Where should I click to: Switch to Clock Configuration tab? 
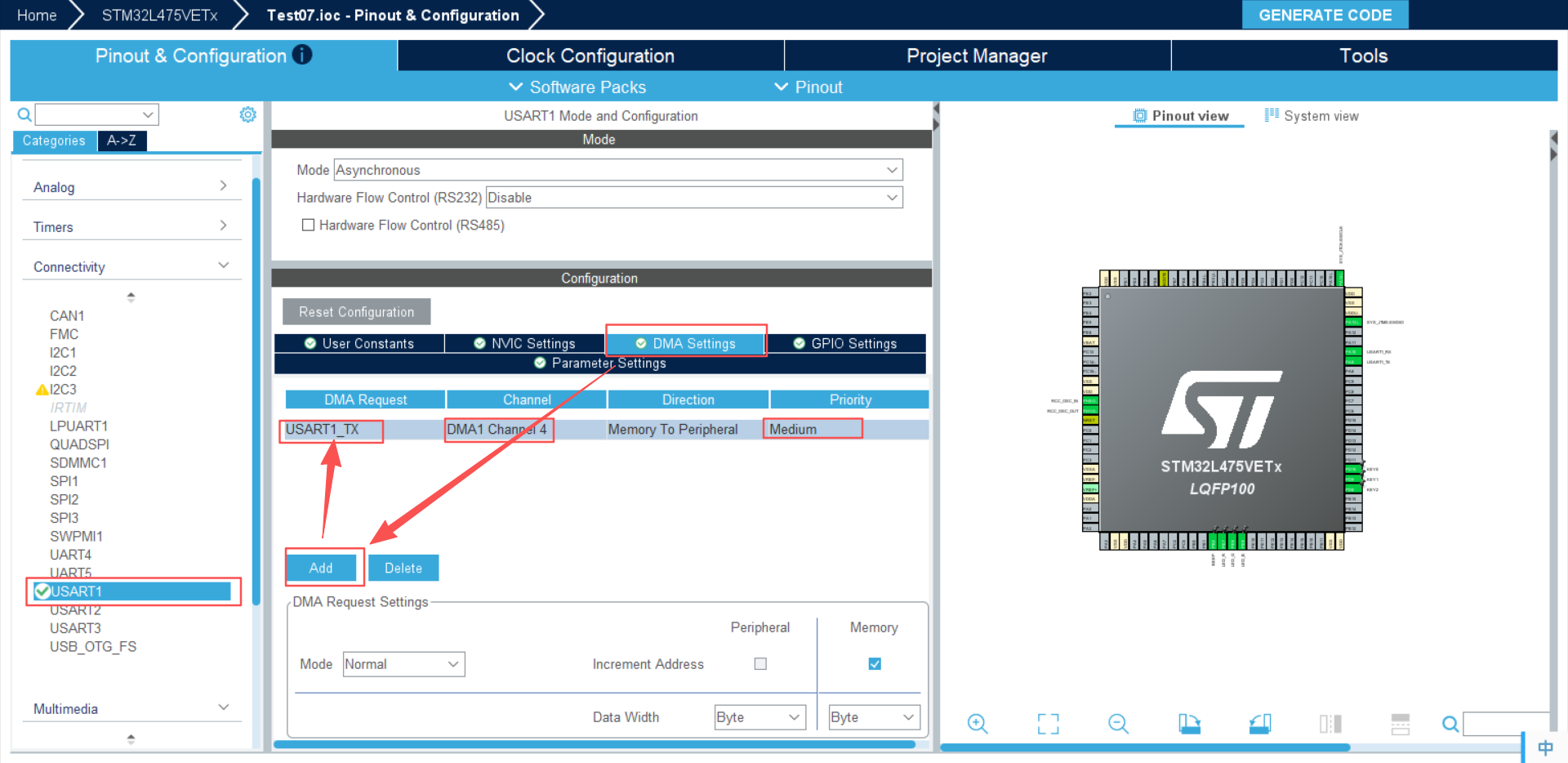coord(590,56)
